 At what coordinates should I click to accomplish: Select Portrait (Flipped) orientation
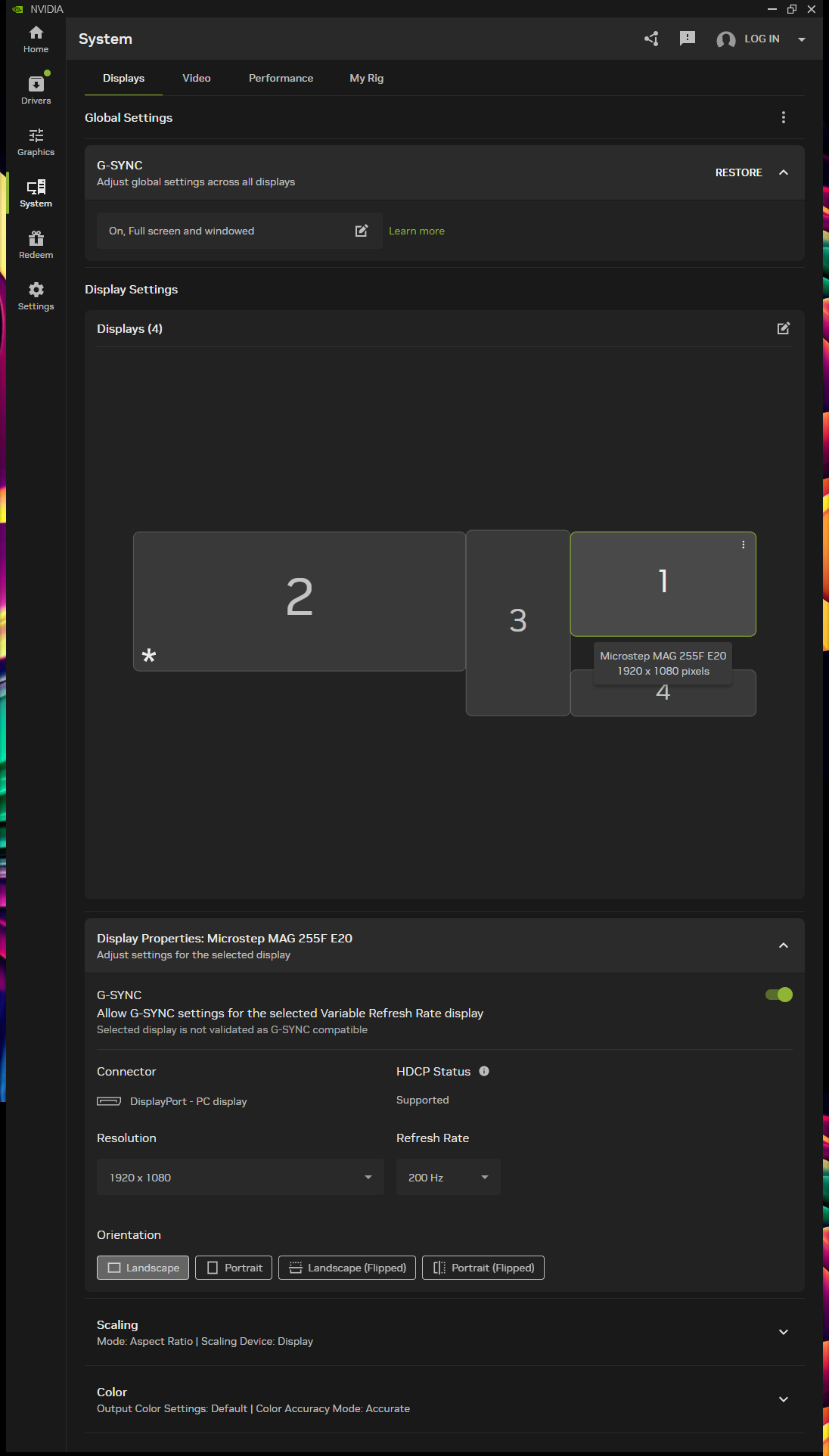point(483,1268)
